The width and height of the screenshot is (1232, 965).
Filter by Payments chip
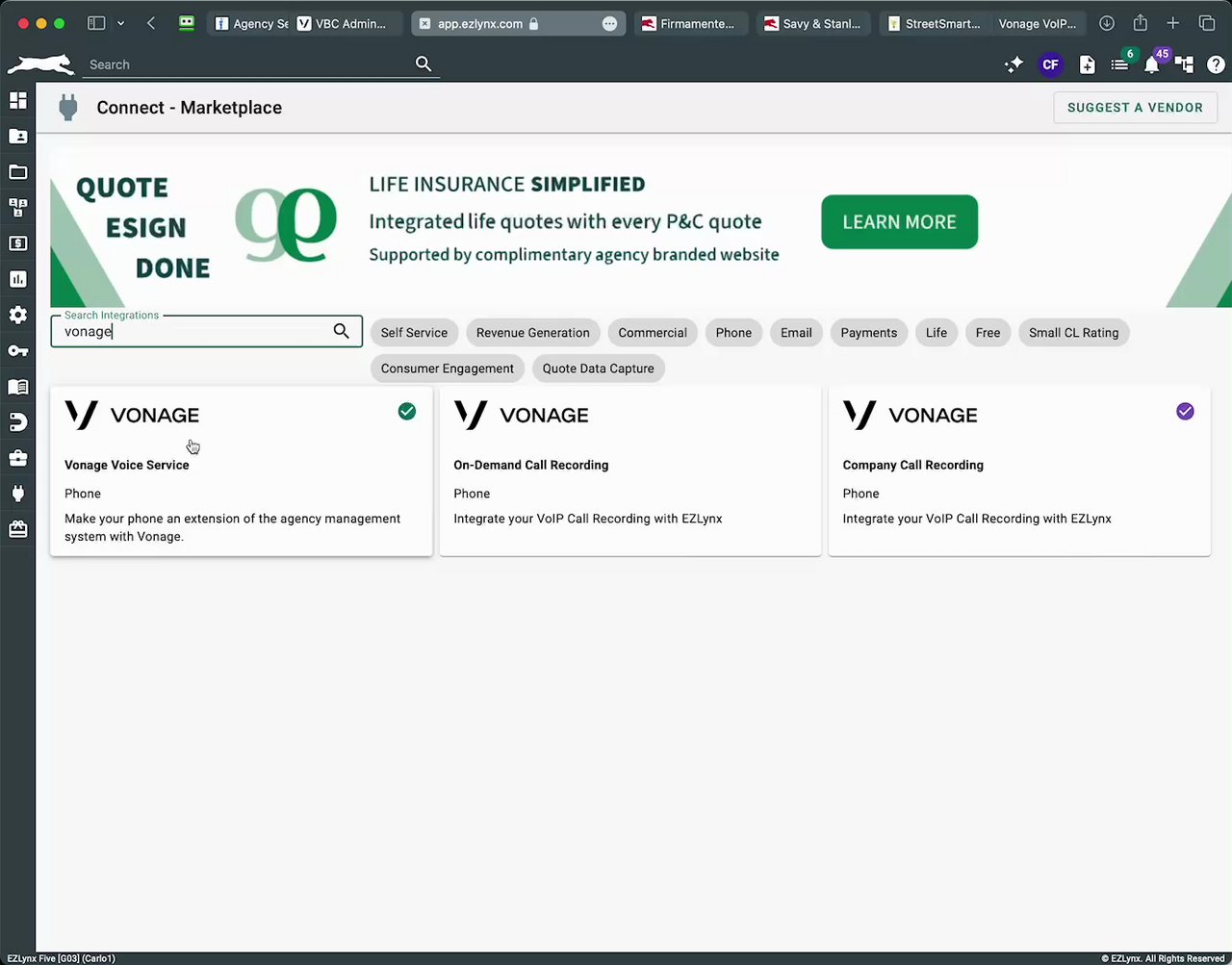tap(868, 333)
